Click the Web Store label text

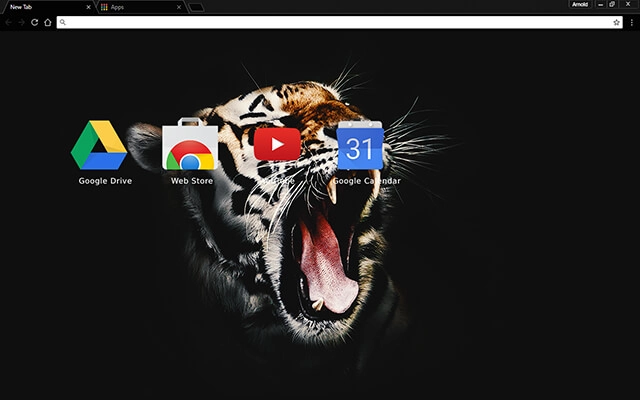(x=192, y=181)
